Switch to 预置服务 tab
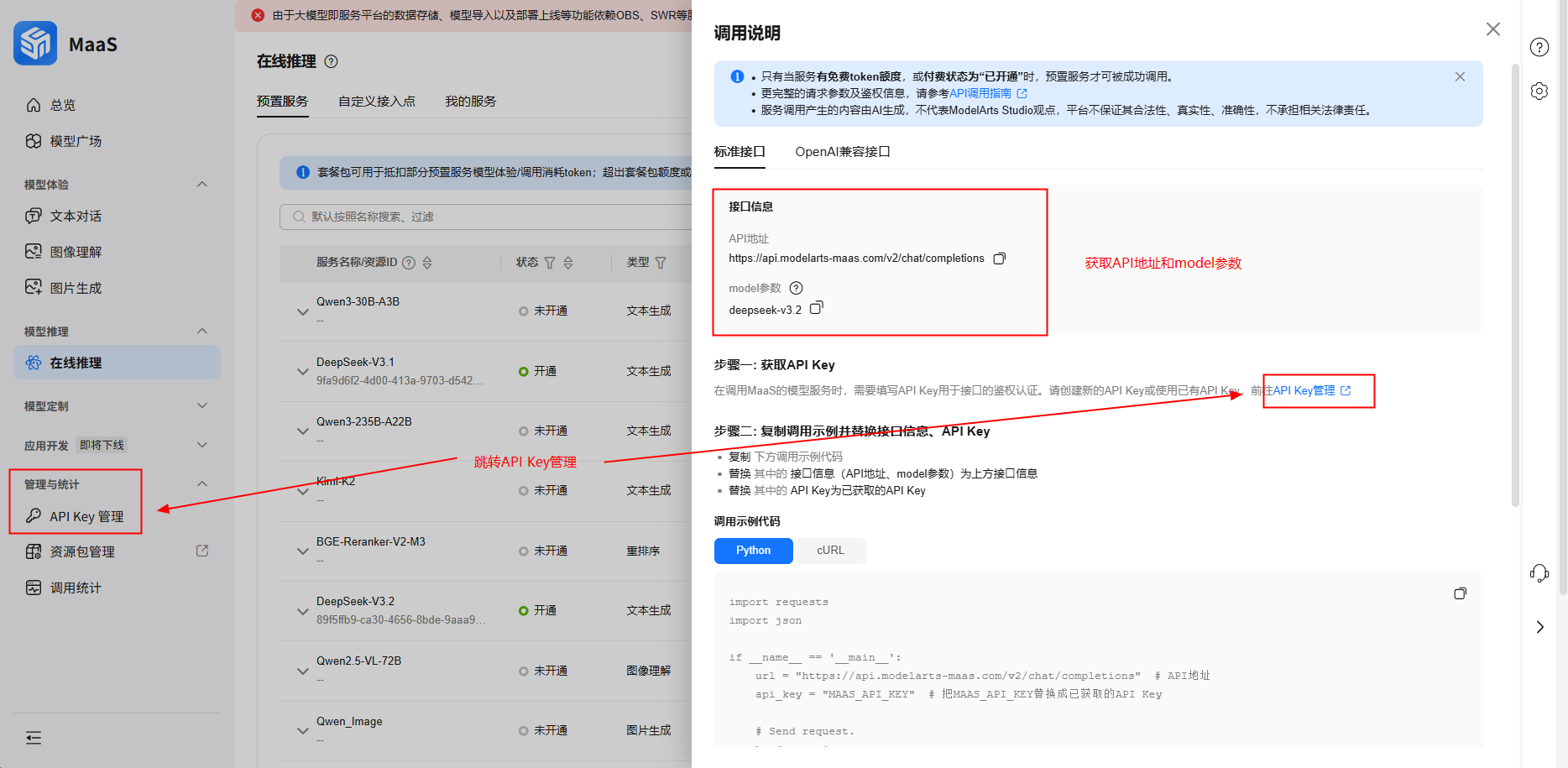 [x=282, y=101]
